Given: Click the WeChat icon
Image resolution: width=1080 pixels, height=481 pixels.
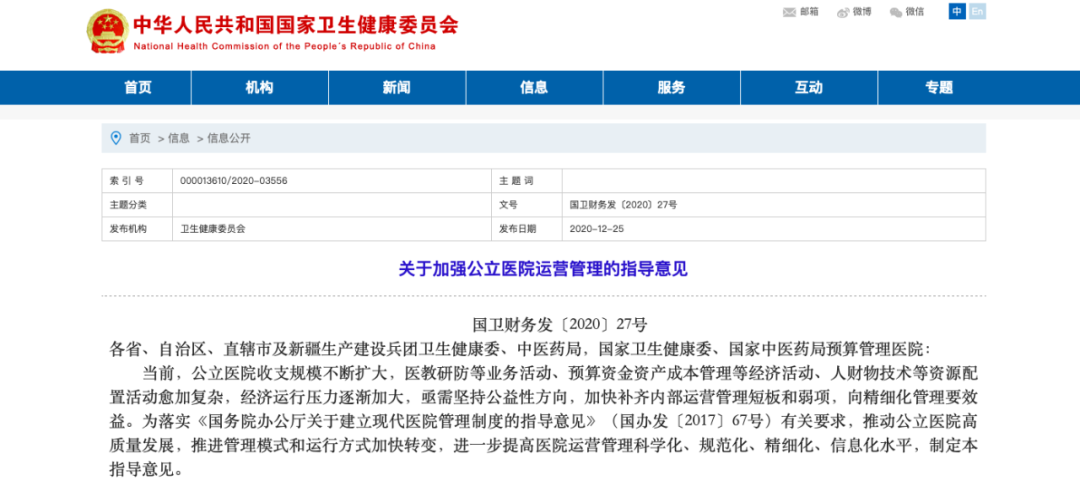Looking at the screenshot, I should click(895, 12).
